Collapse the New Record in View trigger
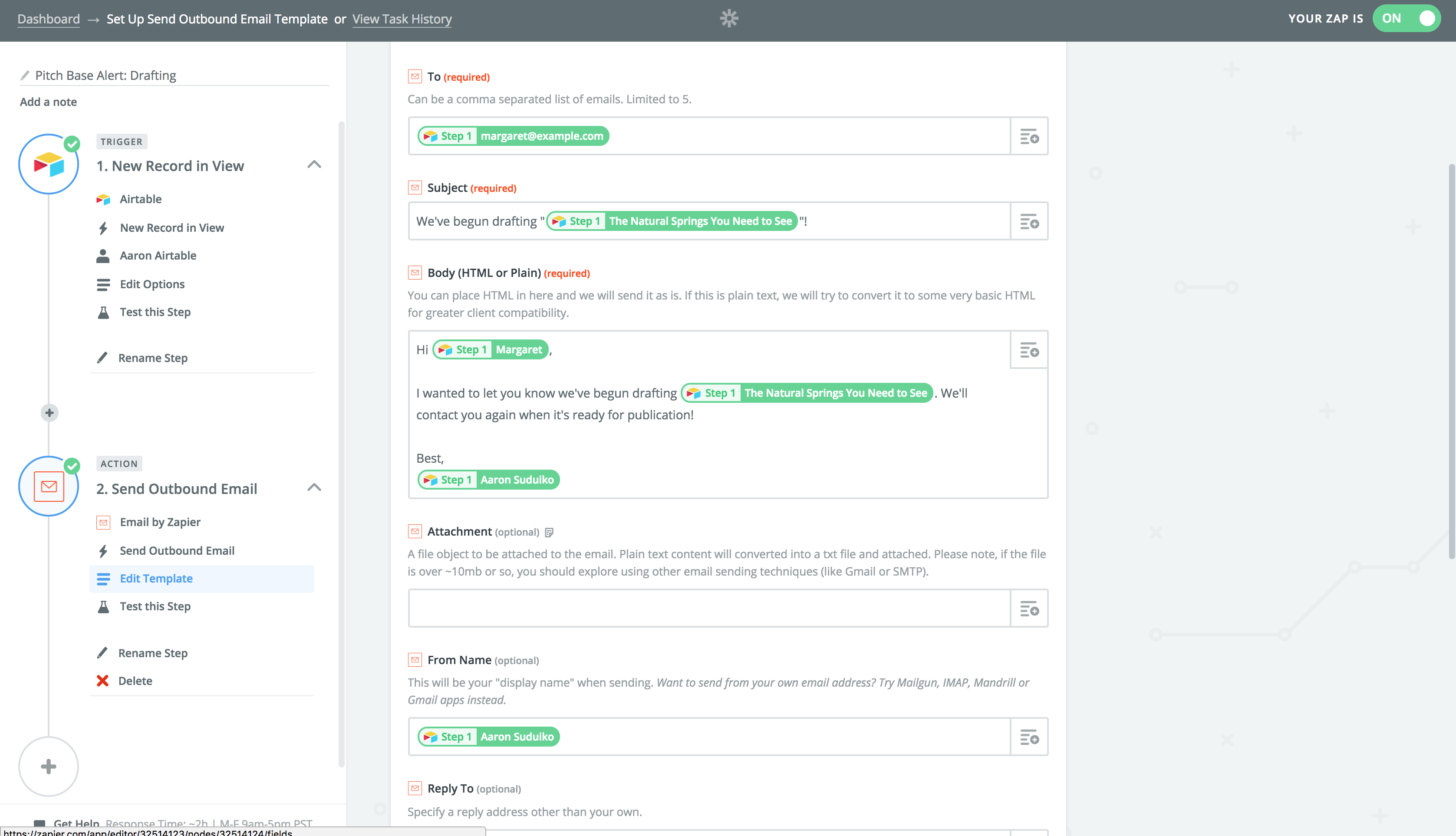Screen dimensions: 1456x836 314,165
